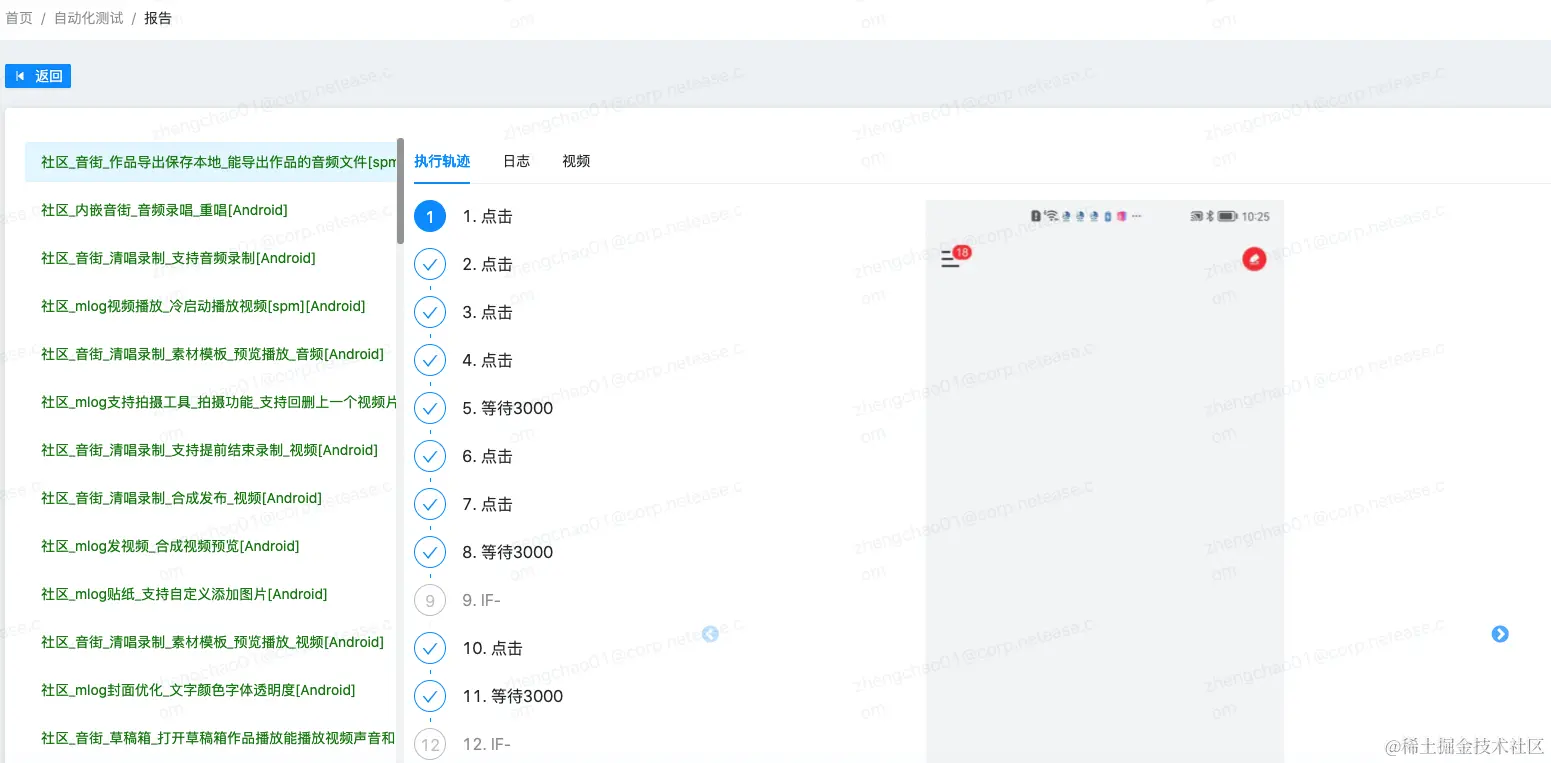
Task: Select step text 10. 点击
Action: [x=492, y=648]
